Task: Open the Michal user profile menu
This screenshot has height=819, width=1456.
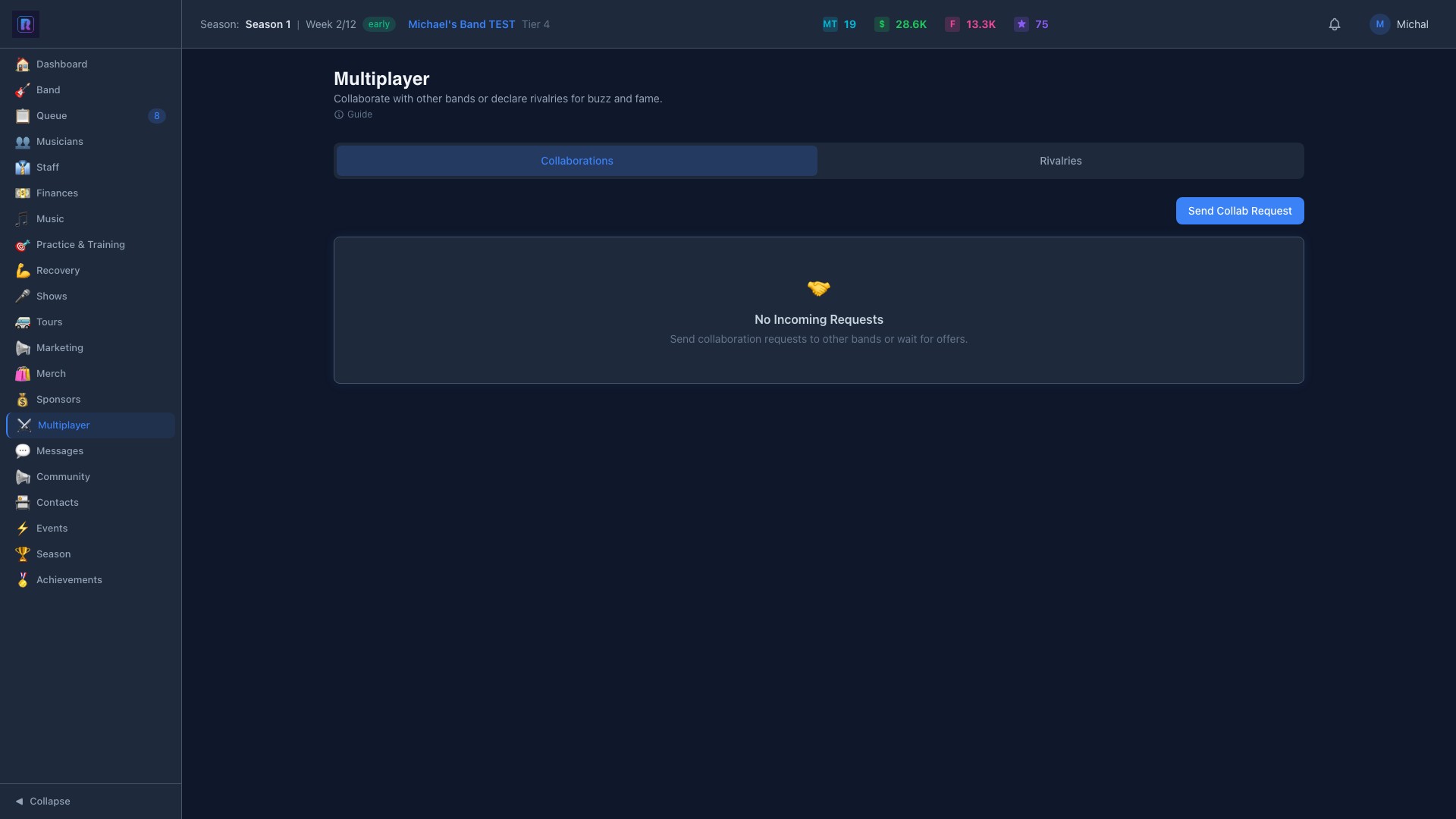Action: click(1399, 24)
